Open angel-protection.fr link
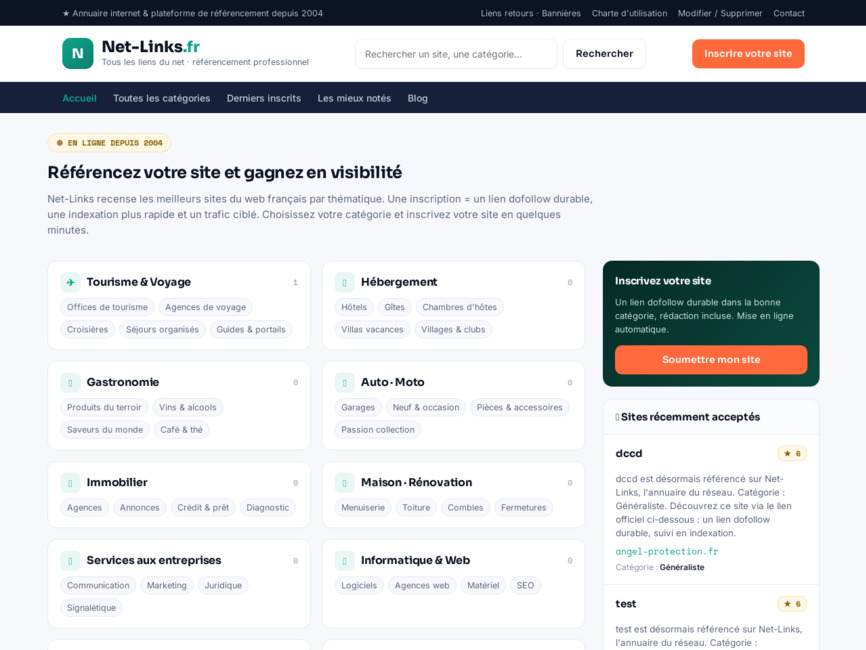The image size is (866, 650). coord(667,551)
